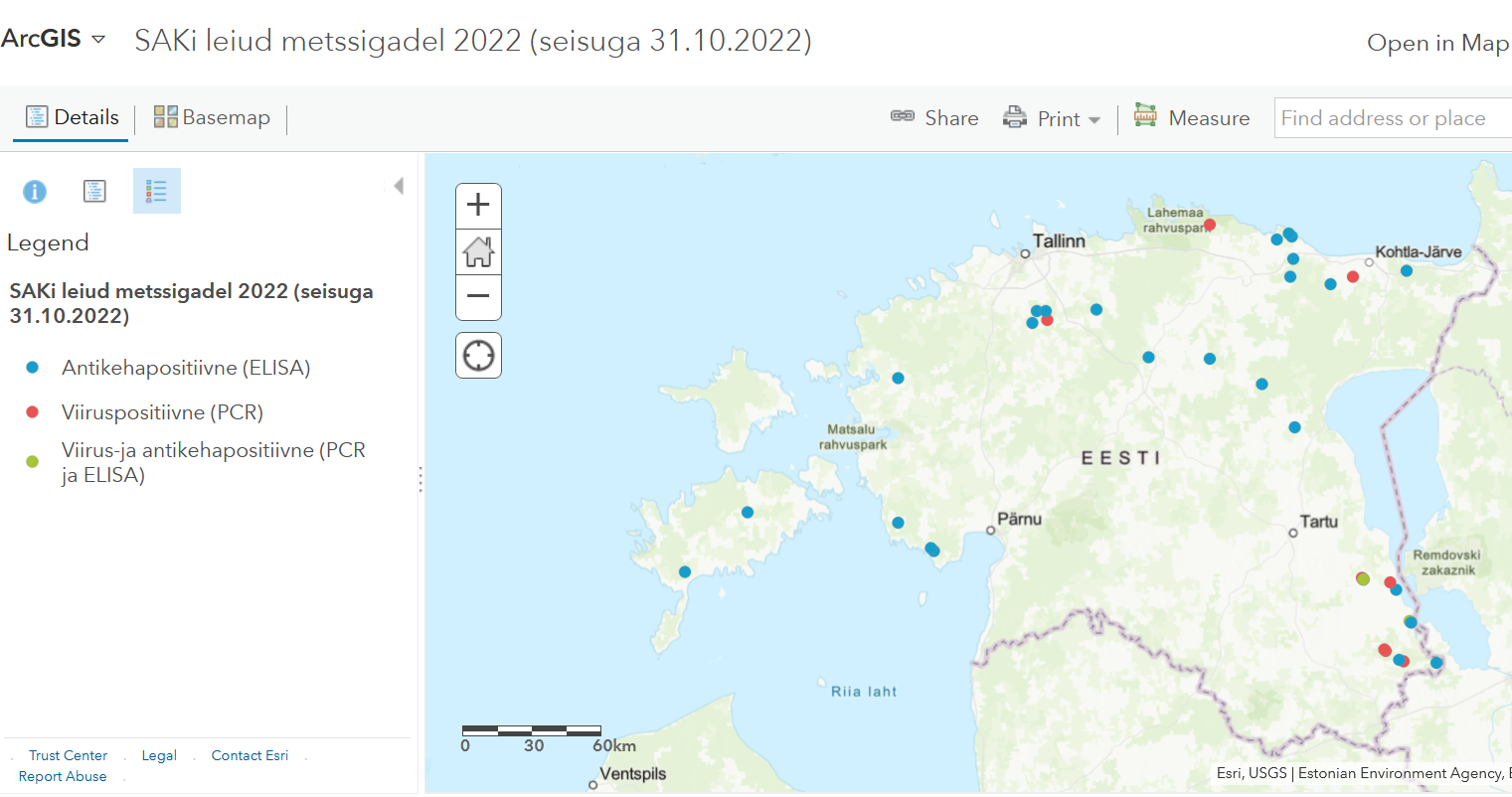Show the map Content panel icon

pyautogui.click(x=94, y=191)
